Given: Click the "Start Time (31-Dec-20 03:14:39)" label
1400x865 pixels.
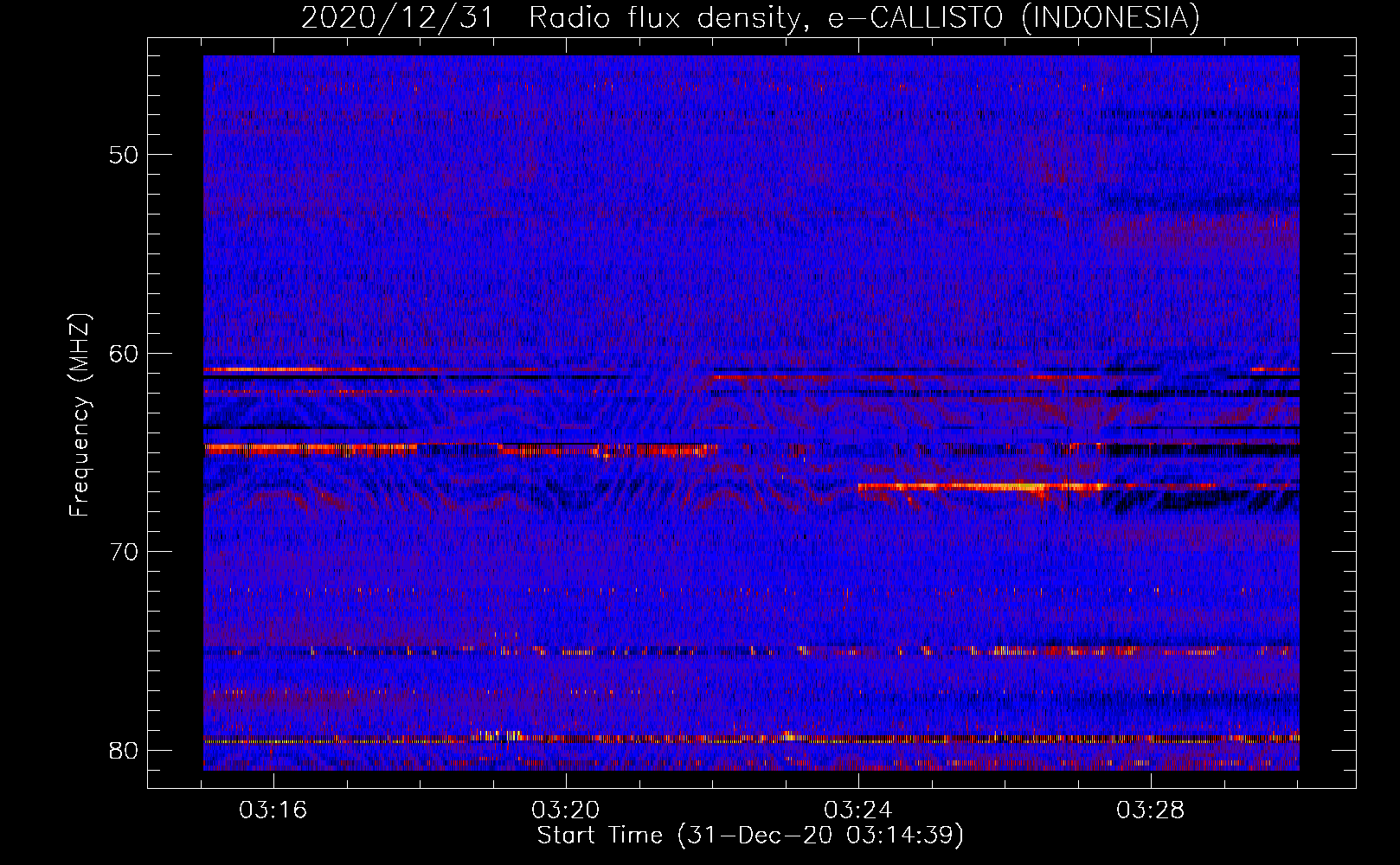Looking at the screenshot, I should click(x=750, y=836).
